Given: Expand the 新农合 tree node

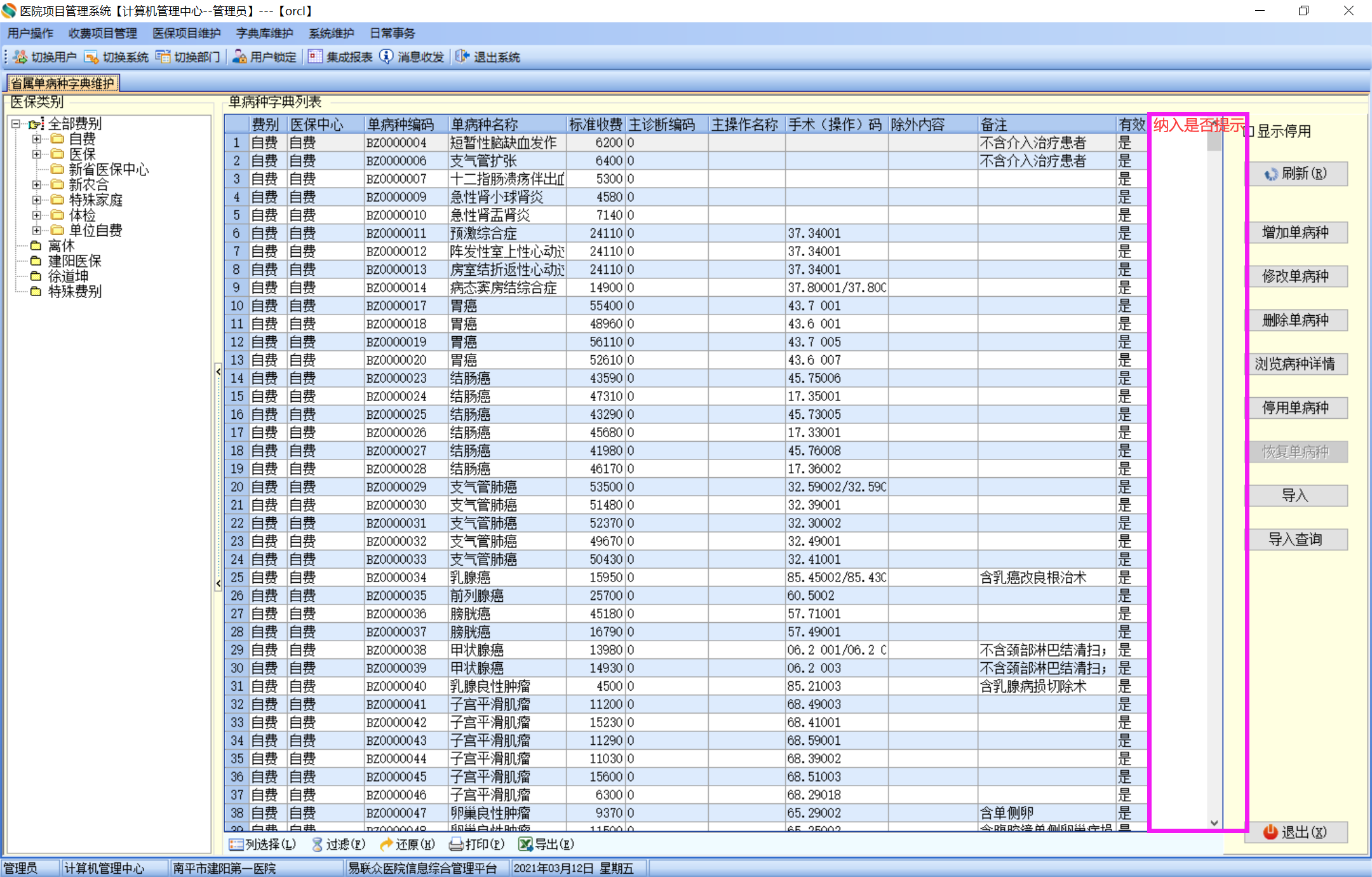Looking at the screenshot, I should point(37,185).
